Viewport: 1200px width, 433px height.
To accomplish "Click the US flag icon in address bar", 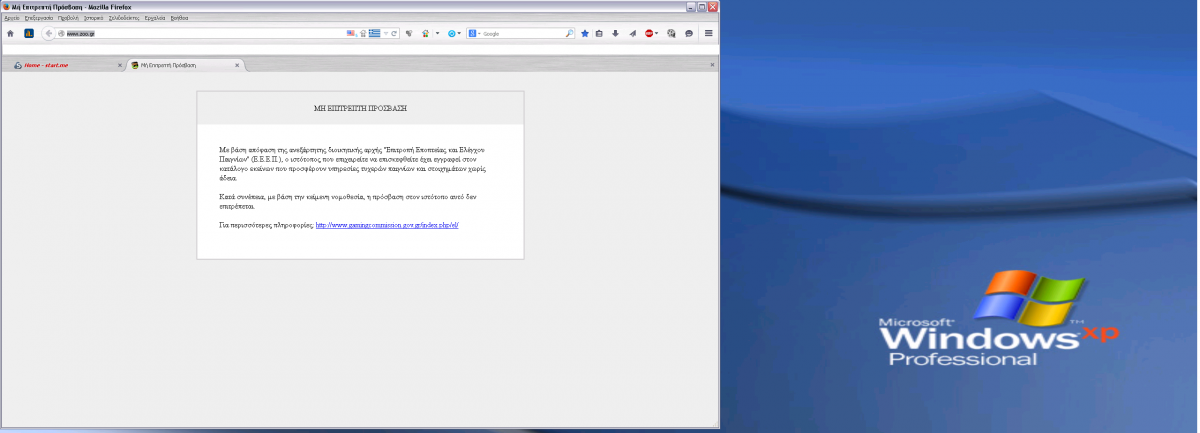I will (352, 33).
